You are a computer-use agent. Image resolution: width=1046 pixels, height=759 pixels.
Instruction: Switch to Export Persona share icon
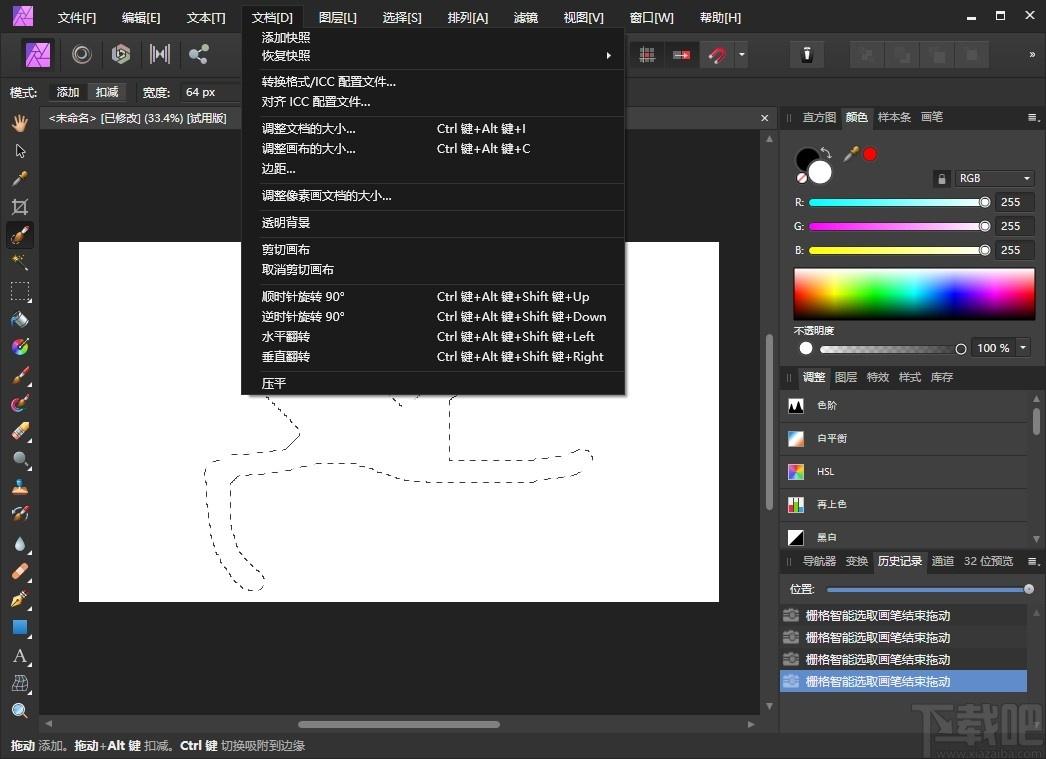198,54
